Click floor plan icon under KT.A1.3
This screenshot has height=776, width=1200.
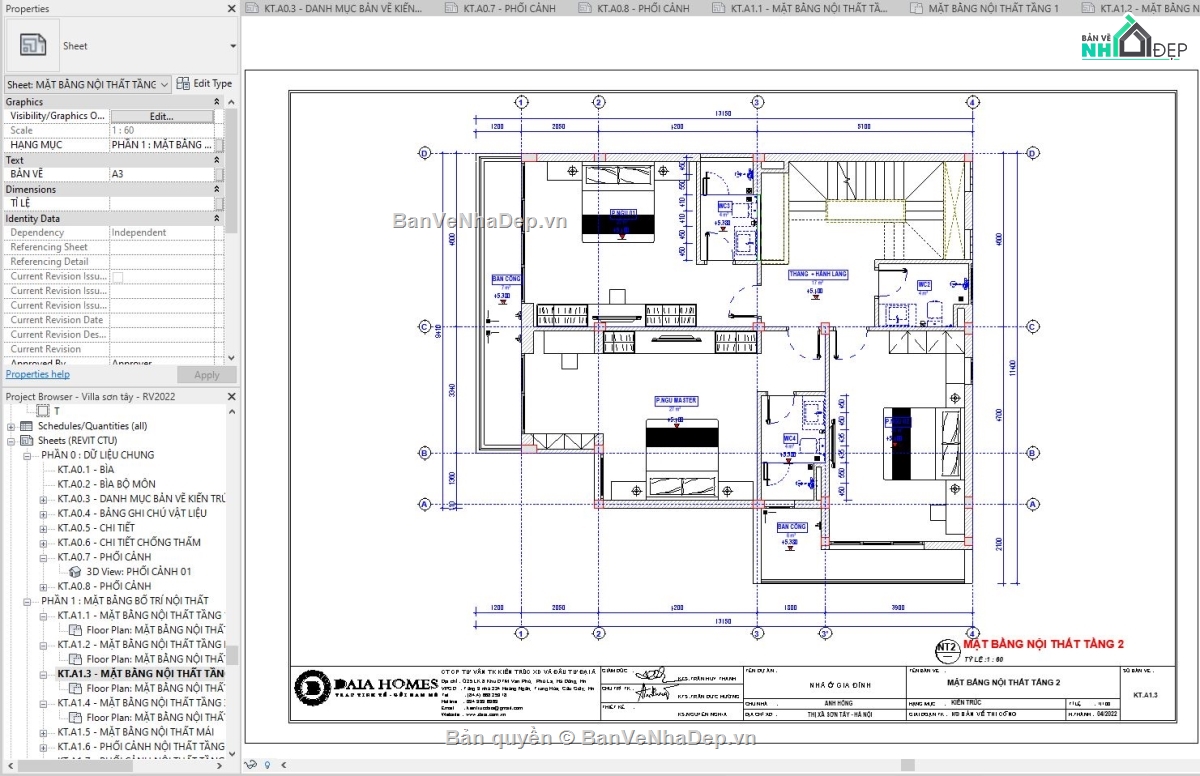tap(77, 688)
